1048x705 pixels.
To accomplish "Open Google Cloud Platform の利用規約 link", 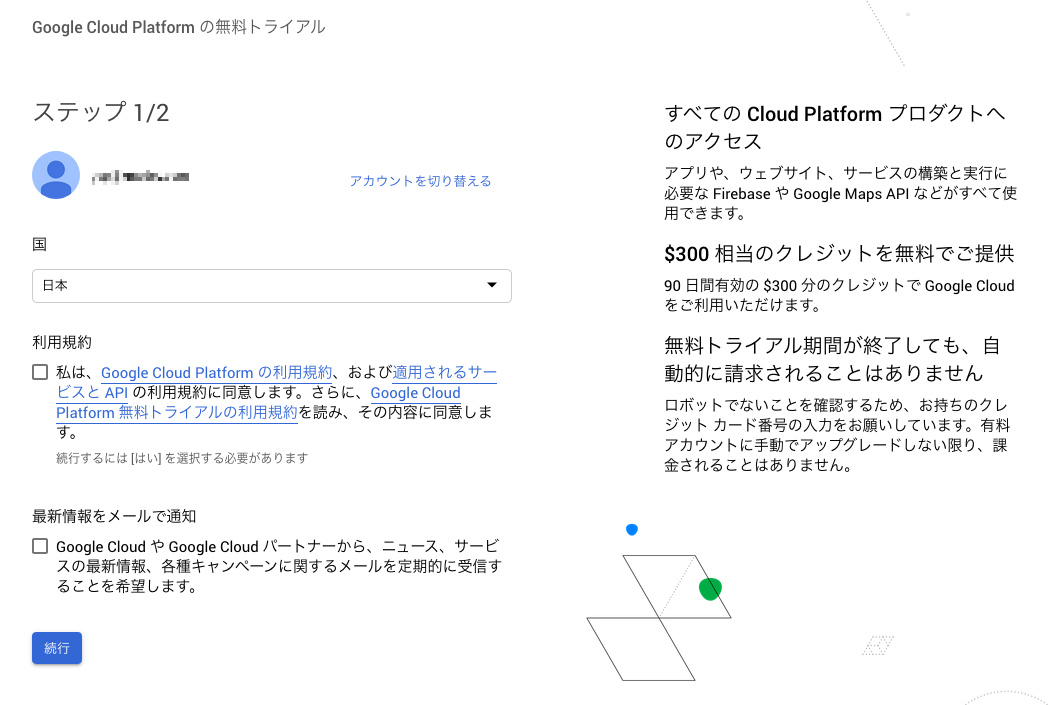I will [217, 373].
